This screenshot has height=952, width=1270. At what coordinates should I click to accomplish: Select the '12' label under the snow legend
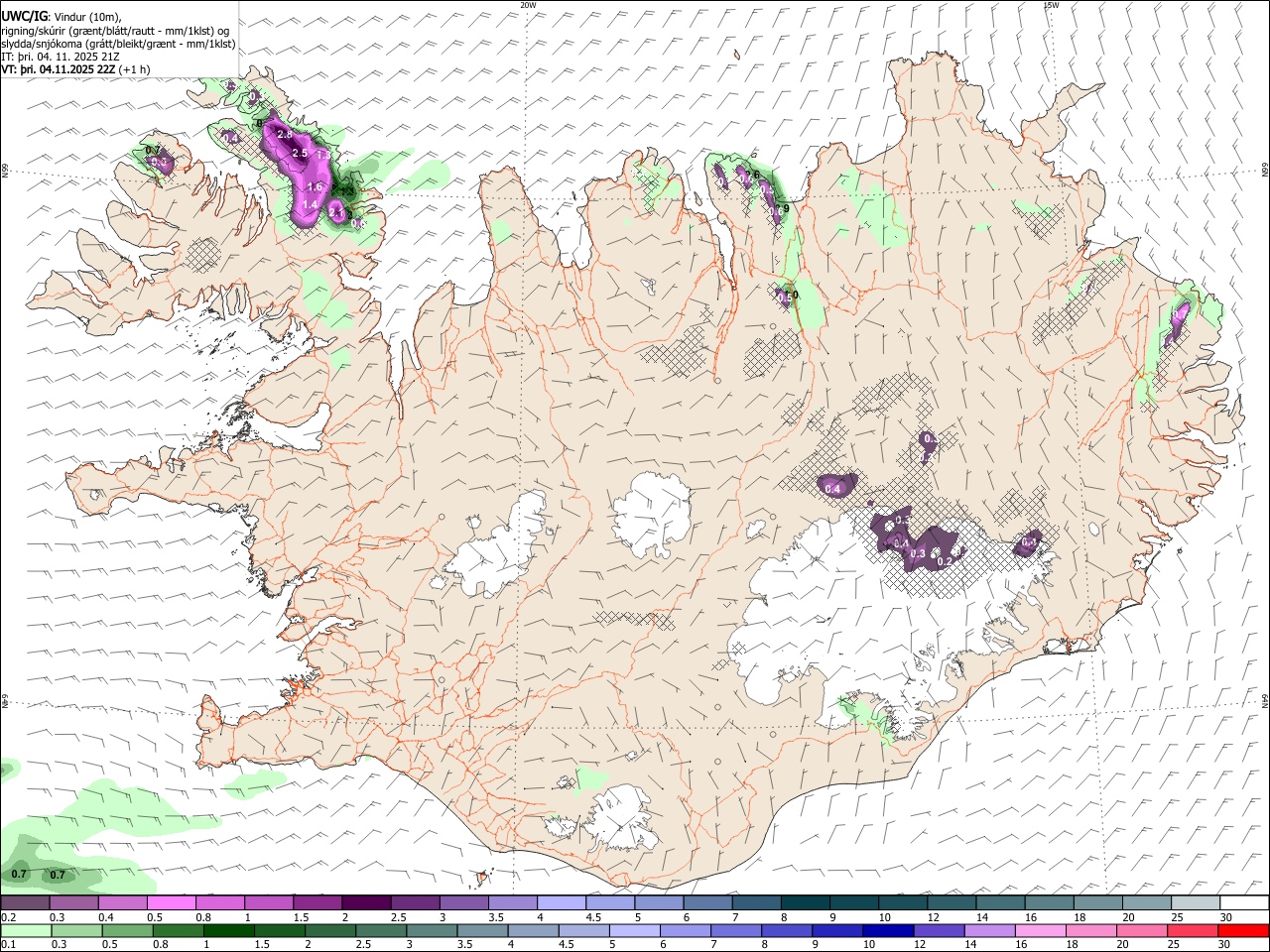[x=934, y=917]
